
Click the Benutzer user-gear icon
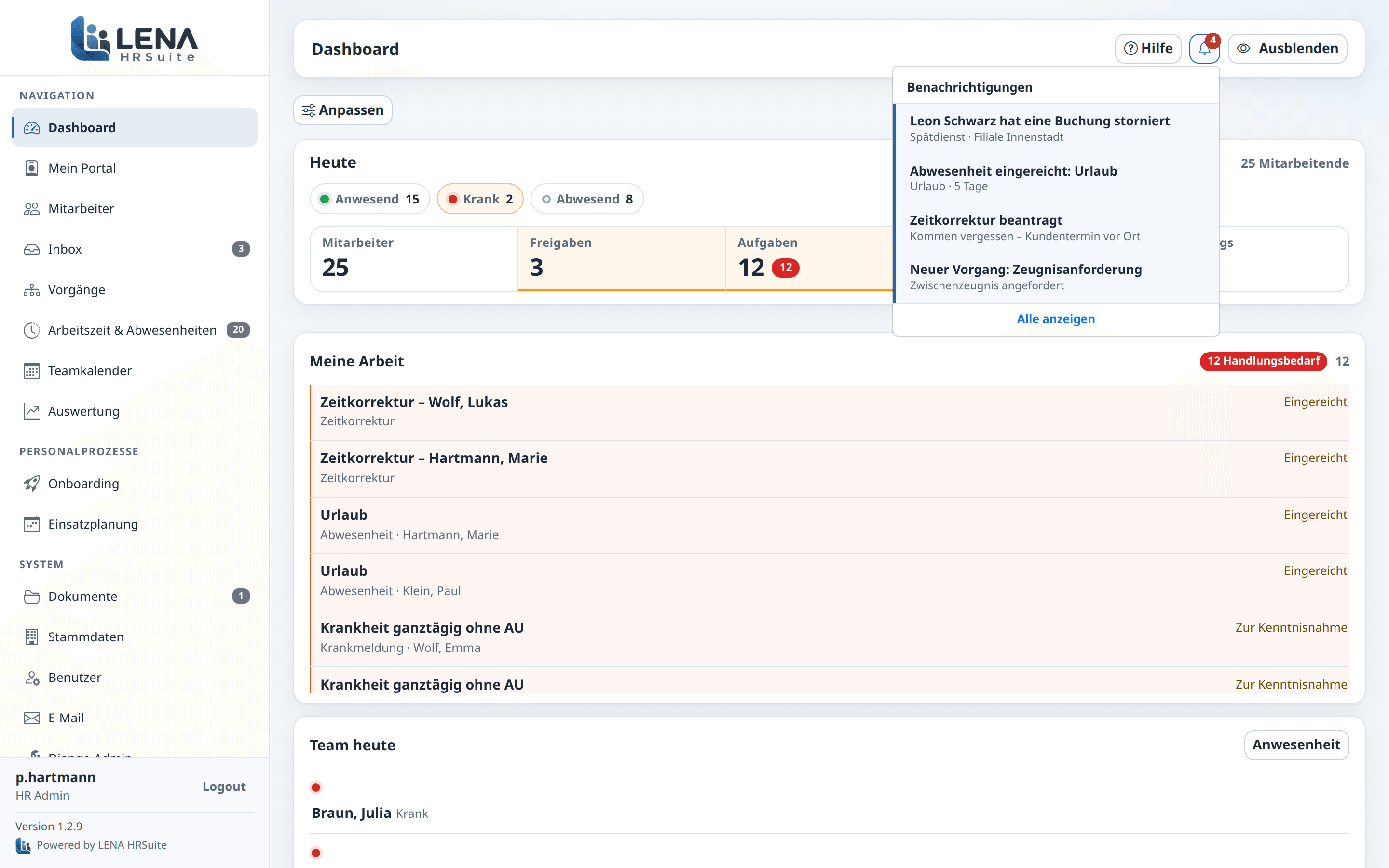(31, 678)
